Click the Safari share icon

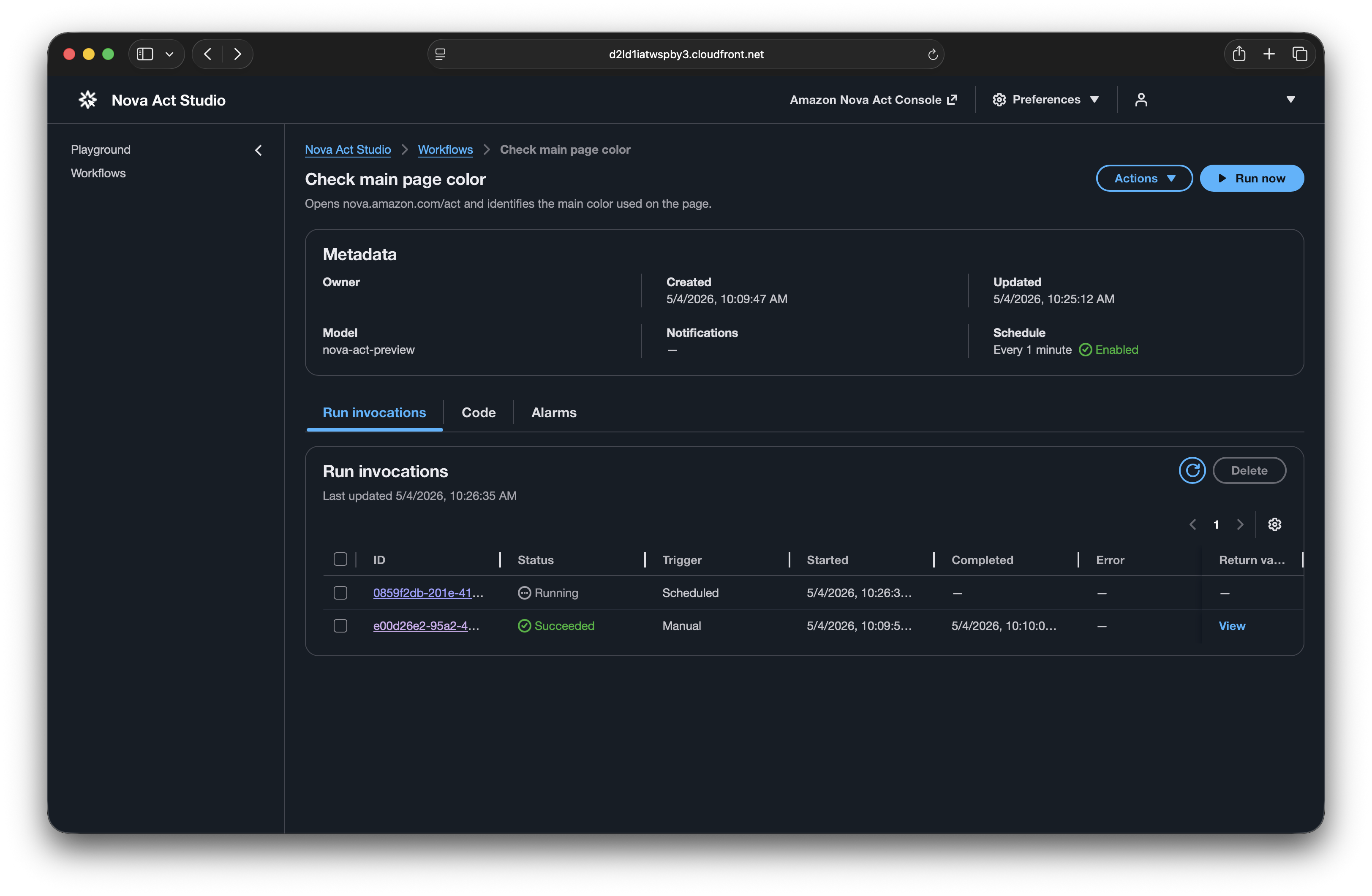[x=1239, y=54]
